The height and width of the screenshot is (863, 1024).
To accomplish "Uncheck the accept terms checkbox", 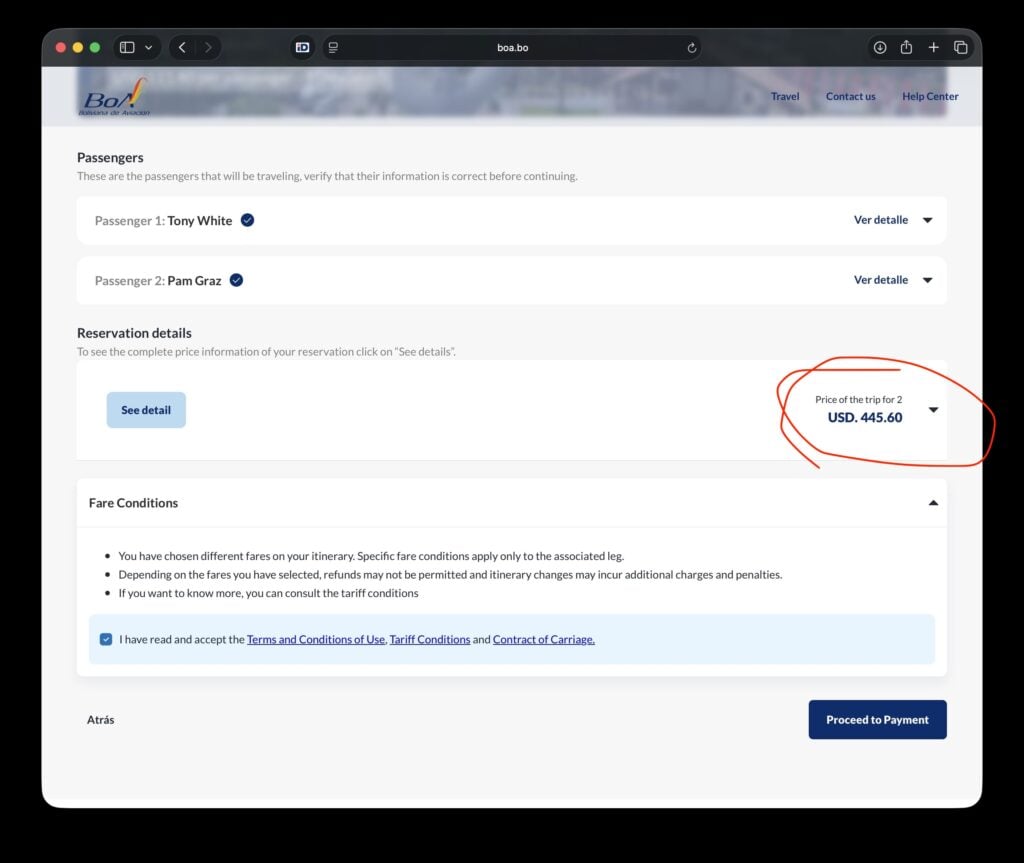I will tap(106, 639).
